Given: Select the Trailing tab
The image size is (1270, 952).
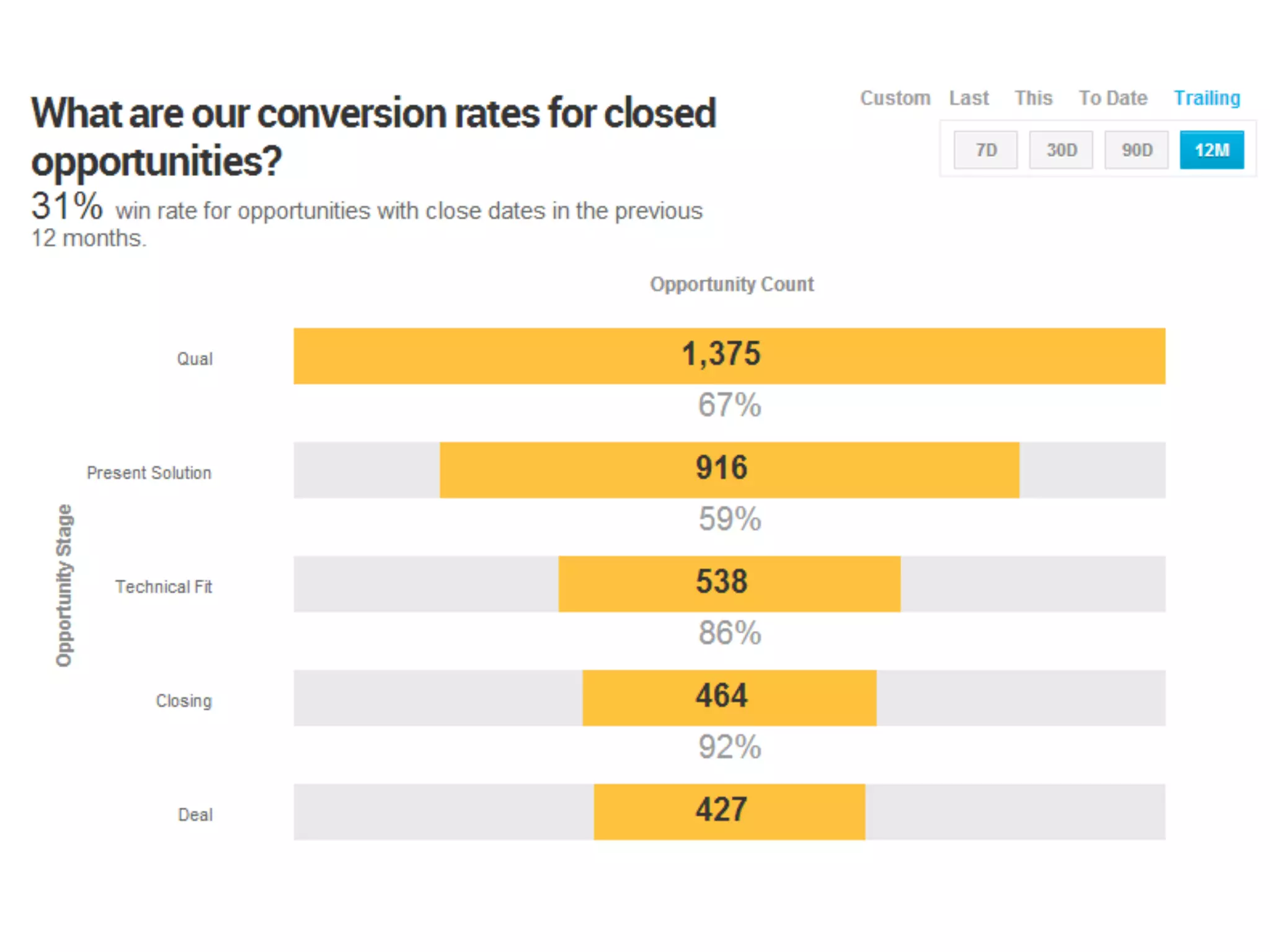Looking at the screenshot, I should click(1207, 98).
